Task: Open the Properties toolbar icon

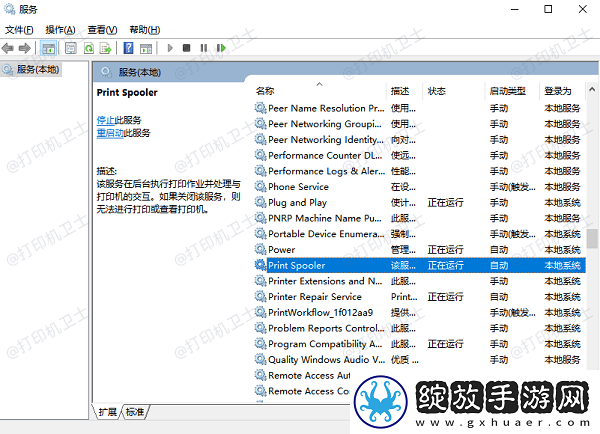Action: [71, 48]
